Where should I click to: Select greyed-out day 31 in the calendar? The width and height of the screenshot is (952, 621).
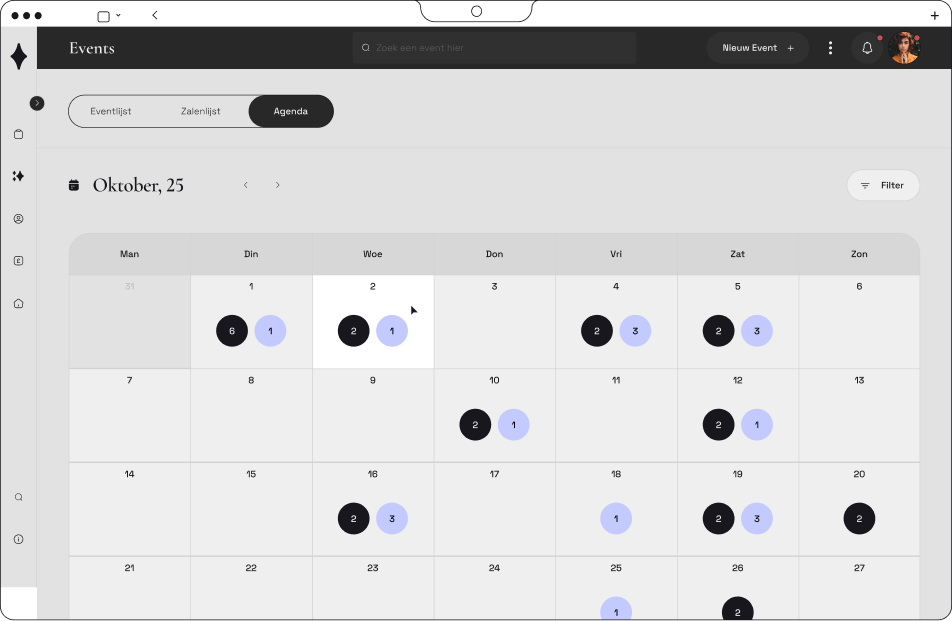[x=129, y=322]
